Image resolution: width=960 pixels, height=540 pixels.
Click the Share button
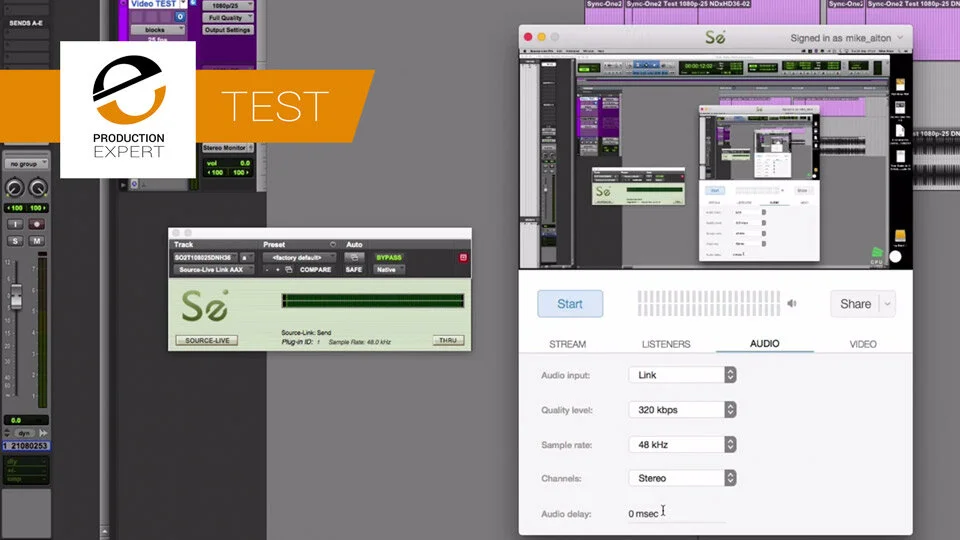coord(855,304)
